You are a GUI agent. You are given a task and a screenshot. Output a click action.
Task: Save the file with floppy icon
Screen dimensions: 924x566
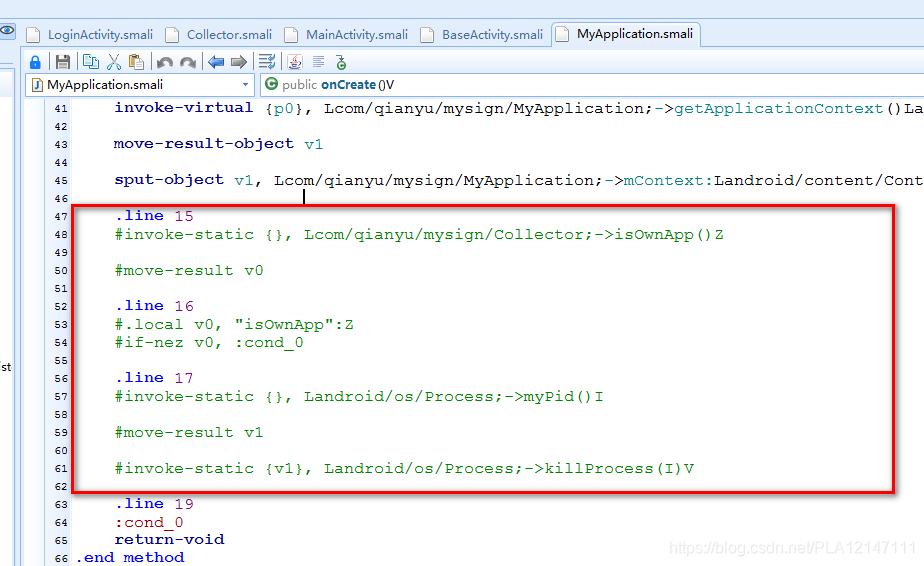click(63, 62)
